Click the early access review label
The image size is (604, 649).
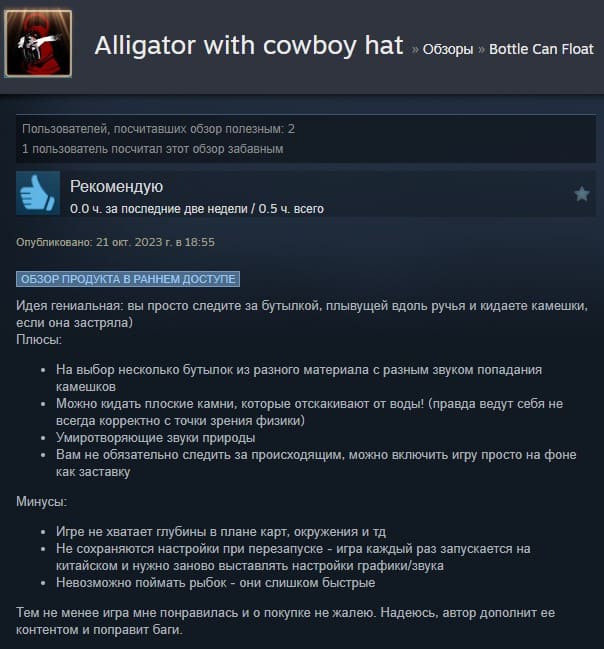[x=128, y=279]
